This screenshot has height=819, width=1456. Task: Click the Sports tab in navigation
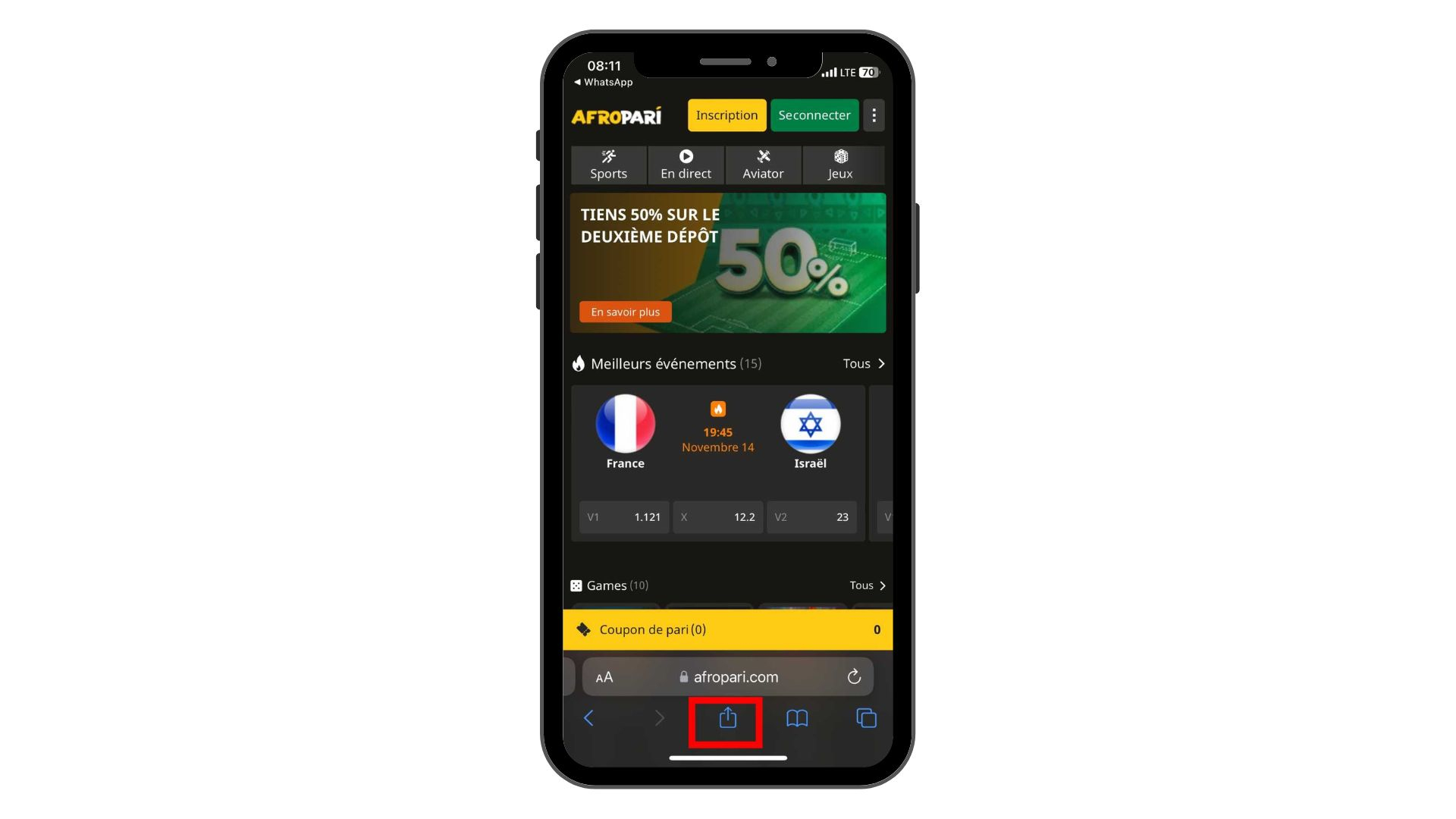pos(609,163)
